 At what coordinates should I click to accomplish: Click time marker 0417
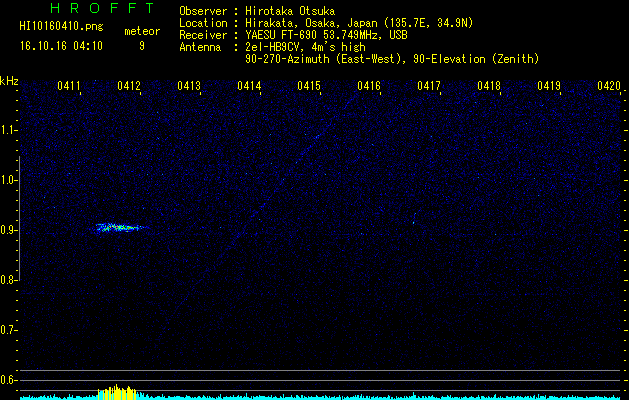click(x=429, y=86)
